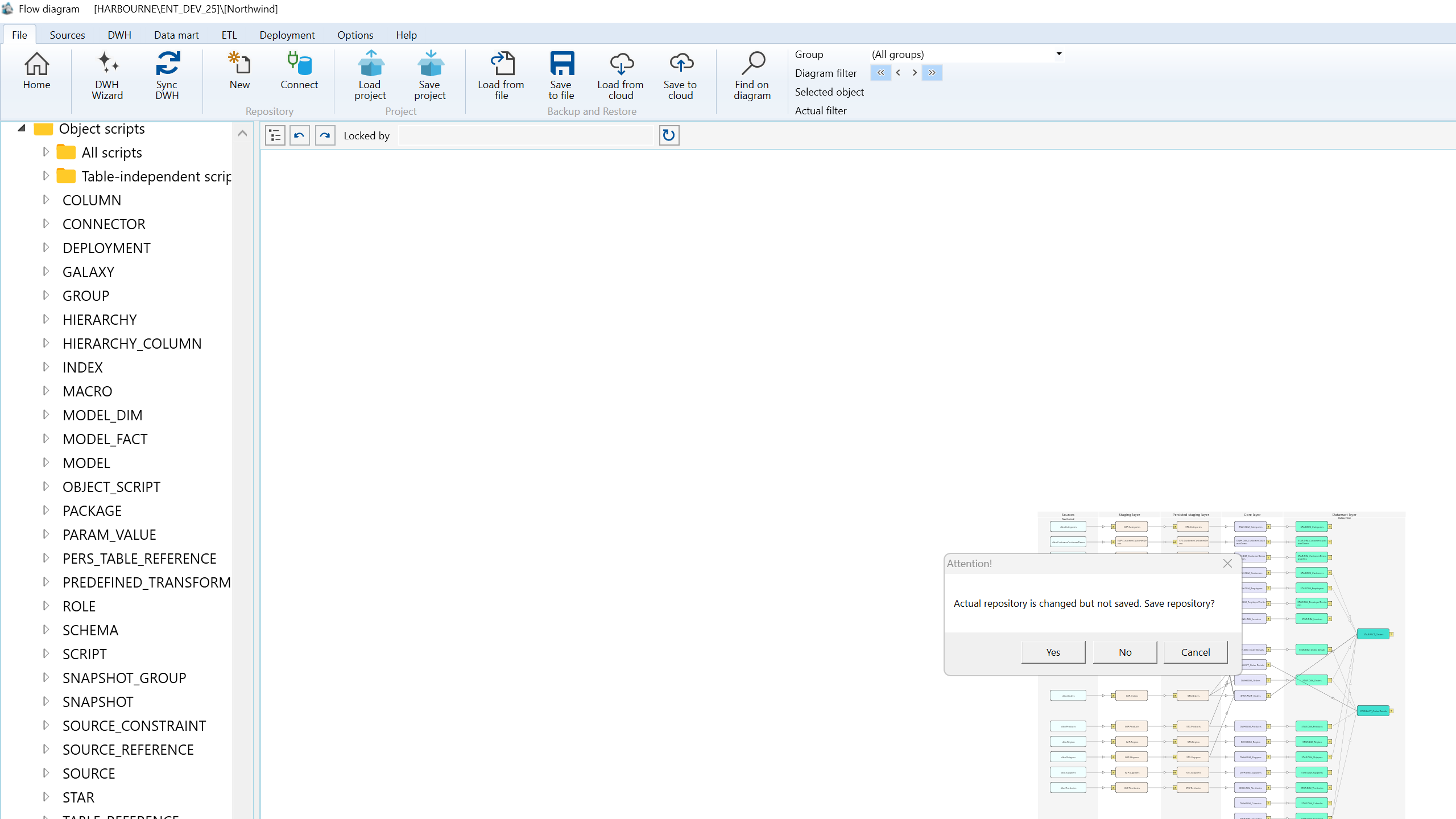Click Yes to save repository
This screenshot has width=1456, height=819.
(1053, 652)
